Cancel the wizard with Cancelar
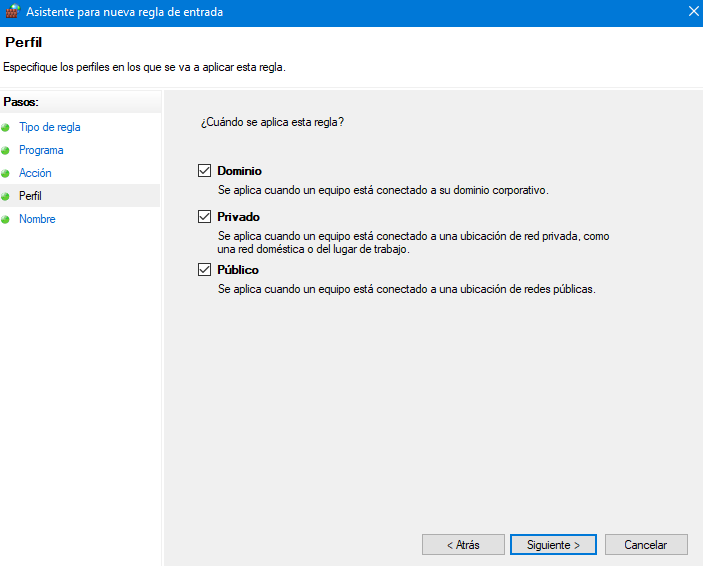This screenshot has height=566, width=703. pyautogui.click(x=646, y=544)
